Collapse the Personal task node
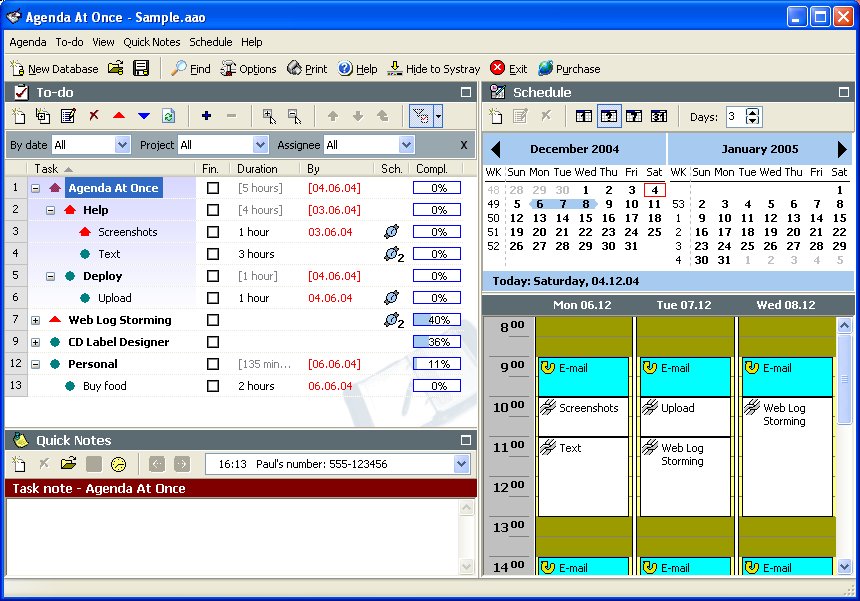860x601 pixels. (x=35, y=364)
